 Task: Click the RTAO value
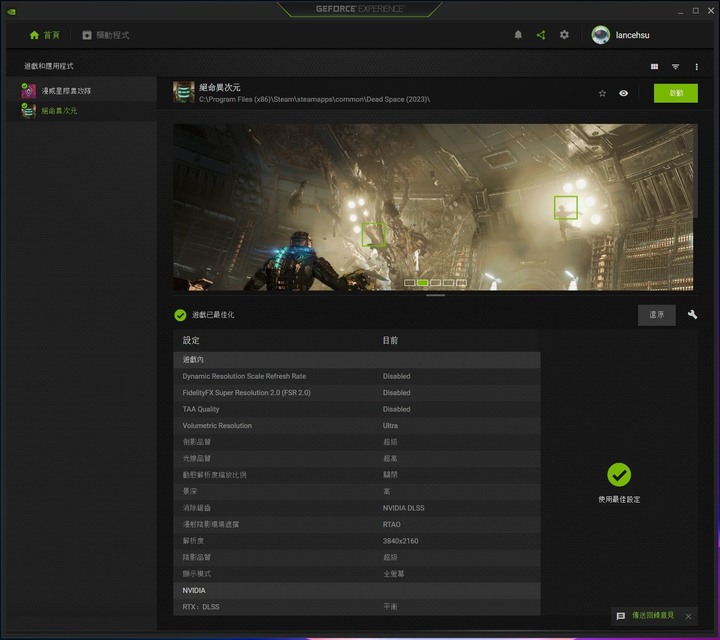(392, 524)
